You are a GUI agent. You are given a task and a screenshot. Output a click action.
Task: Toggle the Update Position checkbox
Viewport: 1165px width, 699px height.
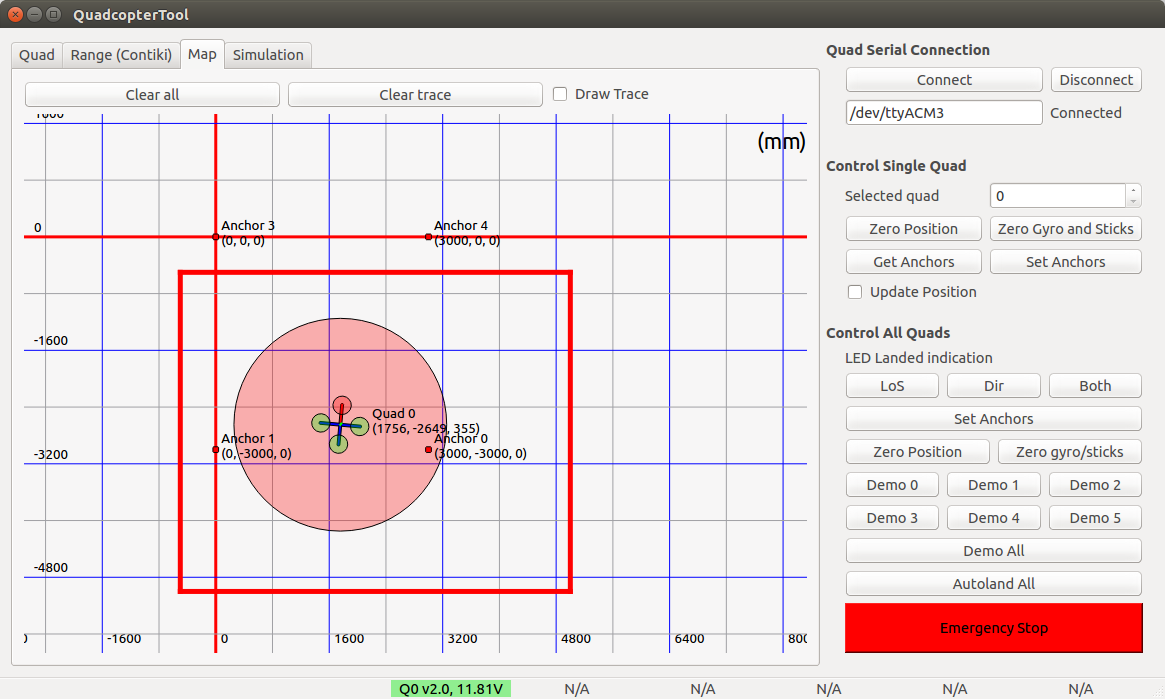tap(855, 292)
